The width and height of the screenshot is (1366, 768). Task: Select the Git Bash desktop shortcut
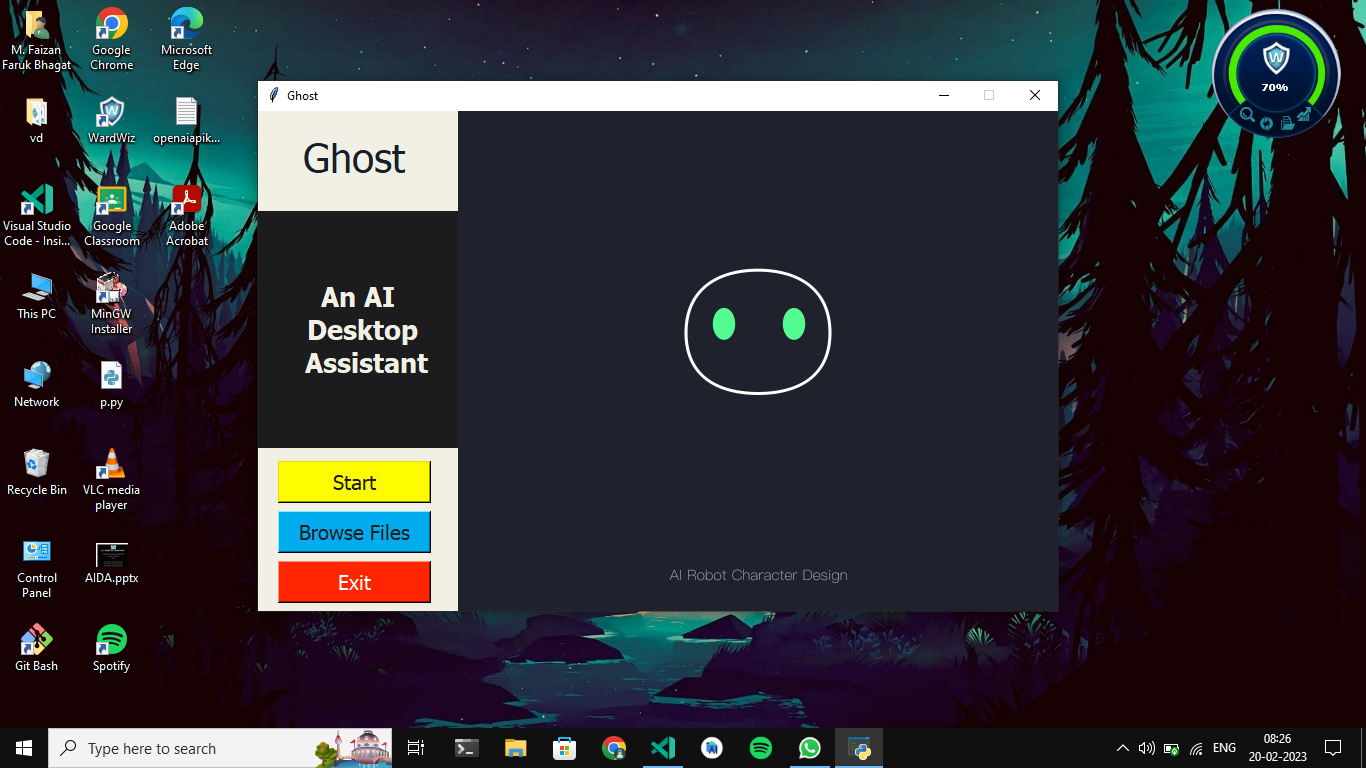coord(36,648)
